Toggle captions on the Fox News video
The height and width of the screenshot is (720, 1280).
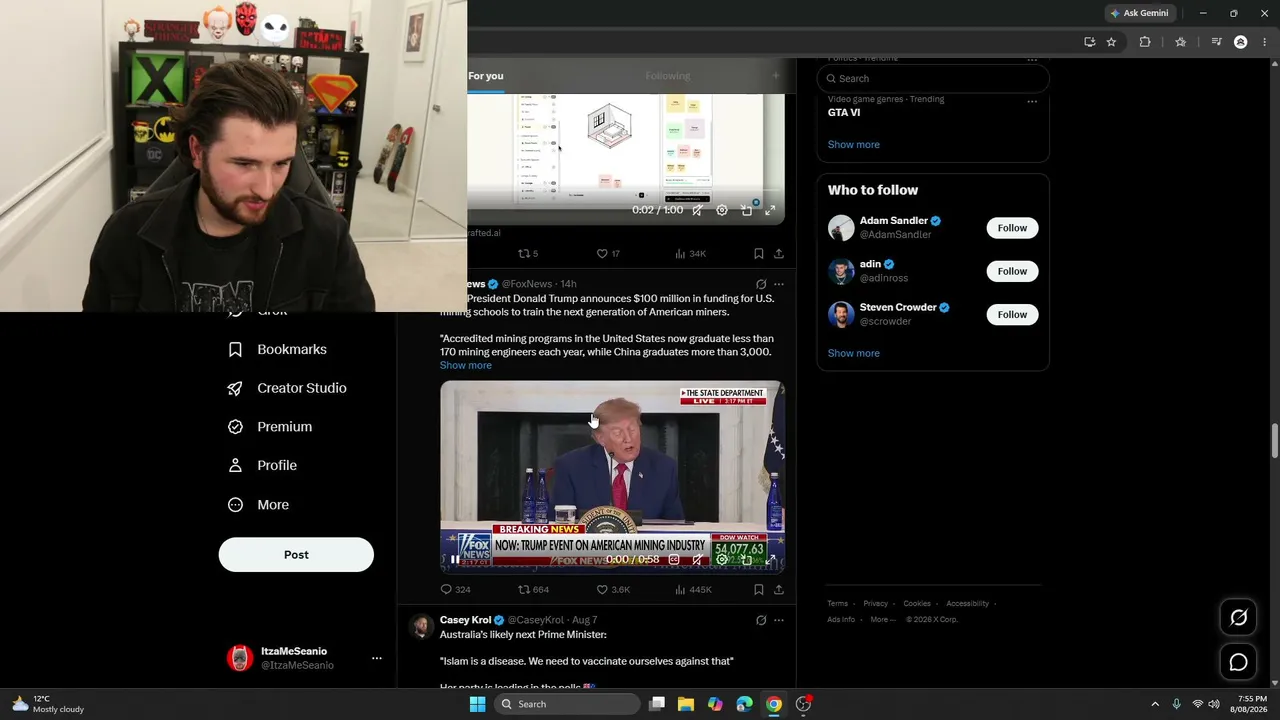[x=674, y=560]
